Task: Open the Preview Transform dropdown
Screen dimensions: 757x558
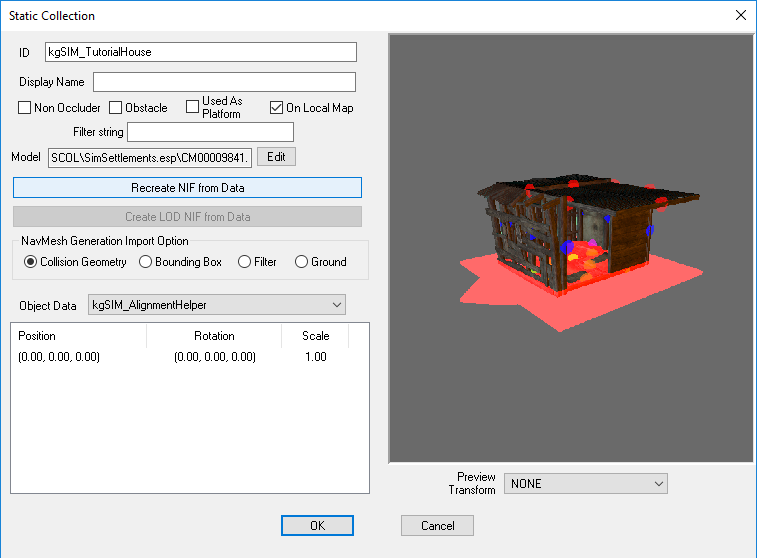Action: pos(586,484)
